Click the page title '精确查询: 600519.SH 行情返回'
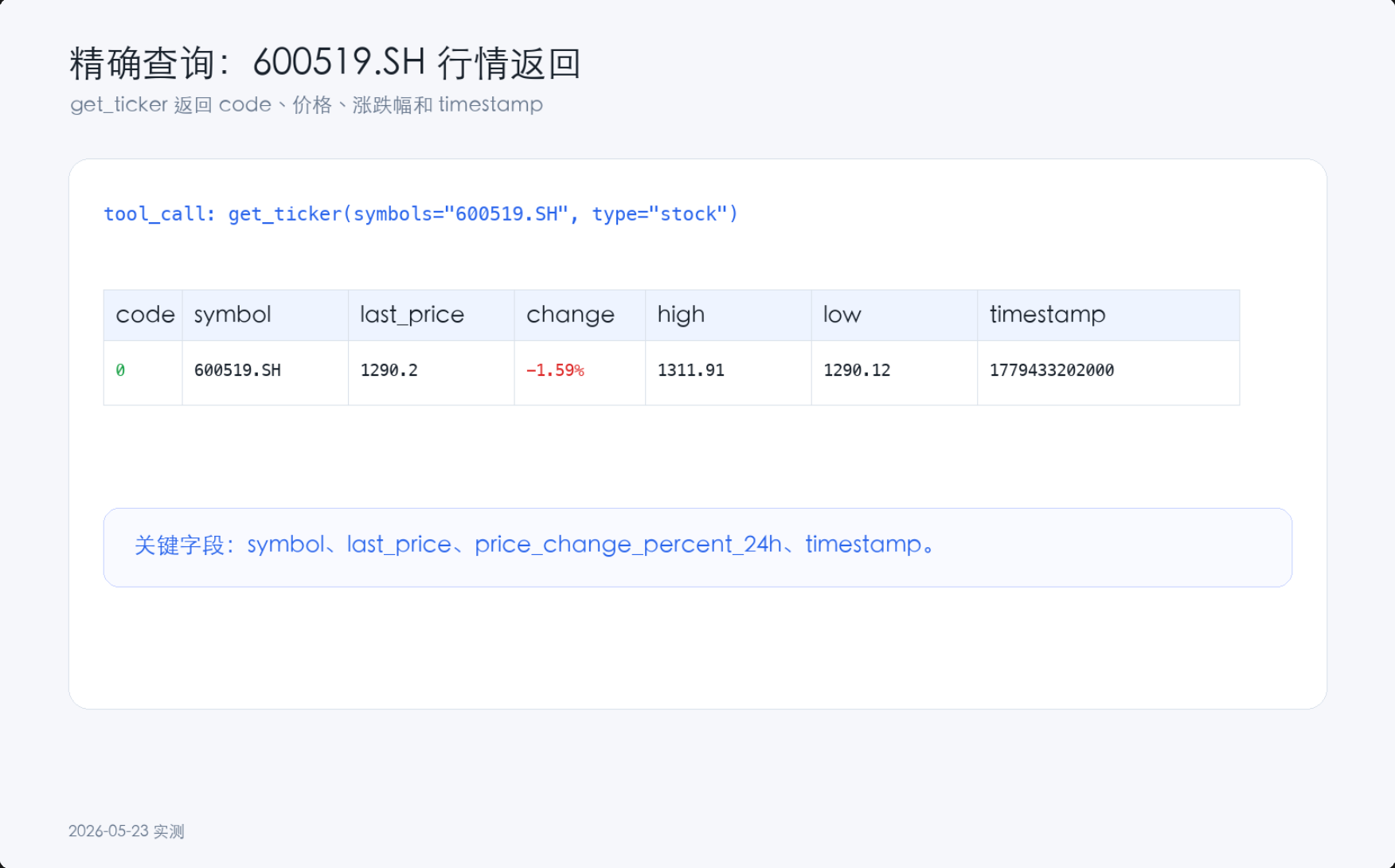This screenshot has width=1395, height=868. tap(325, 63)
